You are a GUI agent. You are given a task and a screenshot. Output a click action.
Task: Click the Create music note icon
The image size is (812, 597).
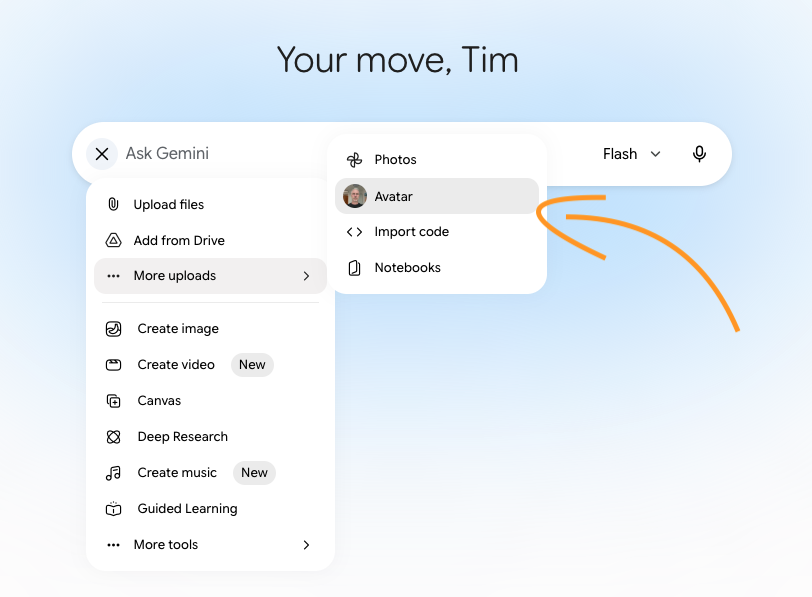tap(113, 473)
